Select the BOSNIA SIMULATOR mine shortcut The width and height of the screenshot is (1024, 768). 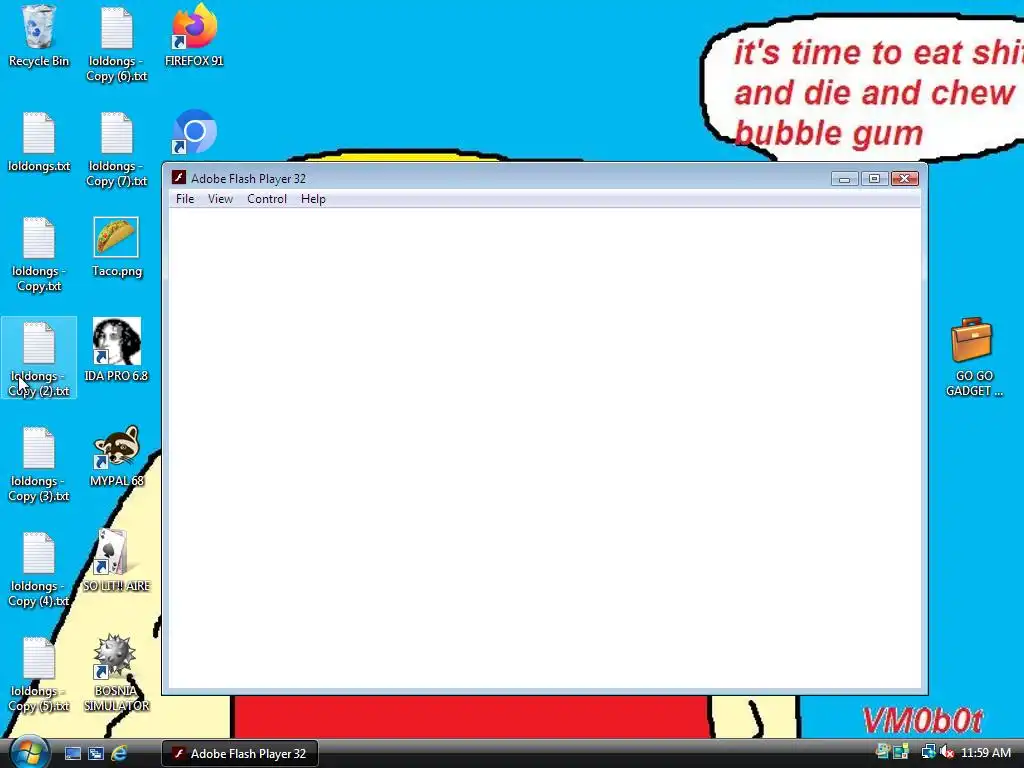pos(116,673)
